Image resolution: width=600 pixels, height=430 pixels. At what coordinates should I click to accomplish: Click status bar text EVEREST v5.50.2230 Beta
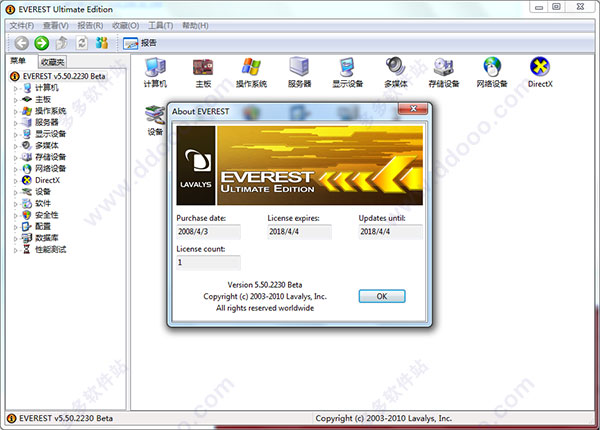[66, 418]
